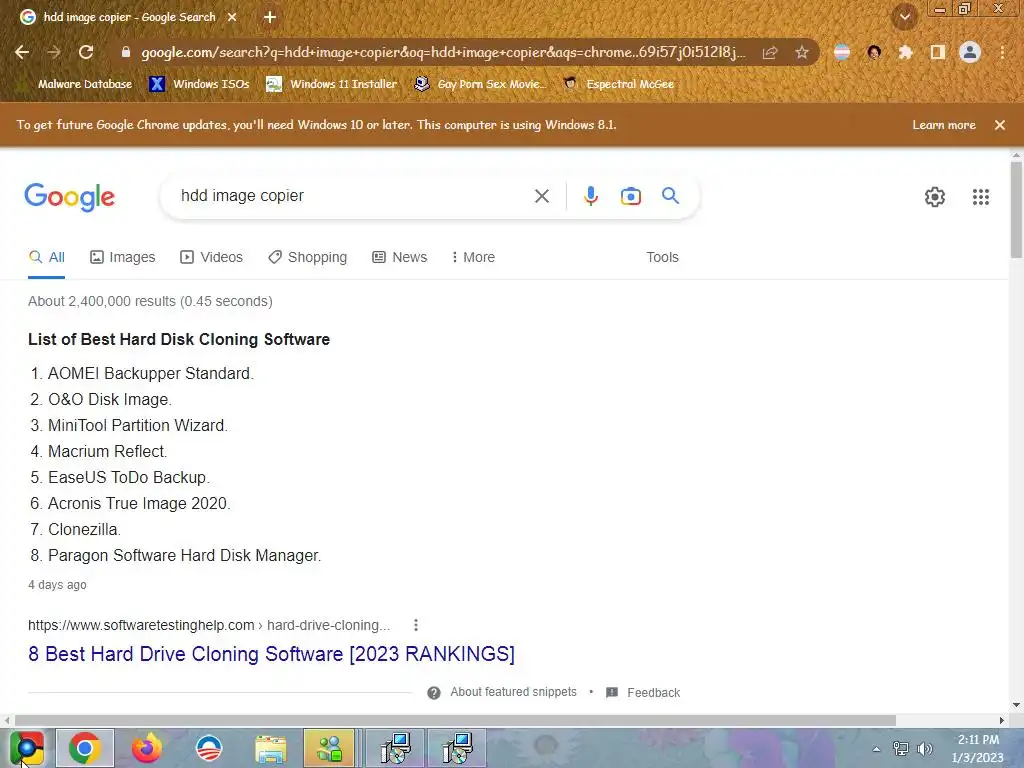Open the 8 Best Hard Drive Cloning Software link

pyautogui.click(x=271, y=654)
